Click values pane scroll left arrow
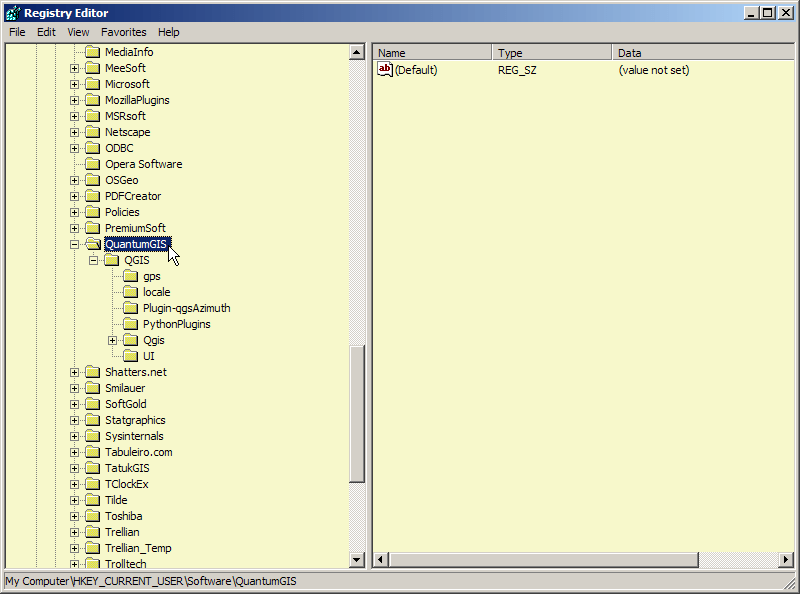 [x=380, y=560]
